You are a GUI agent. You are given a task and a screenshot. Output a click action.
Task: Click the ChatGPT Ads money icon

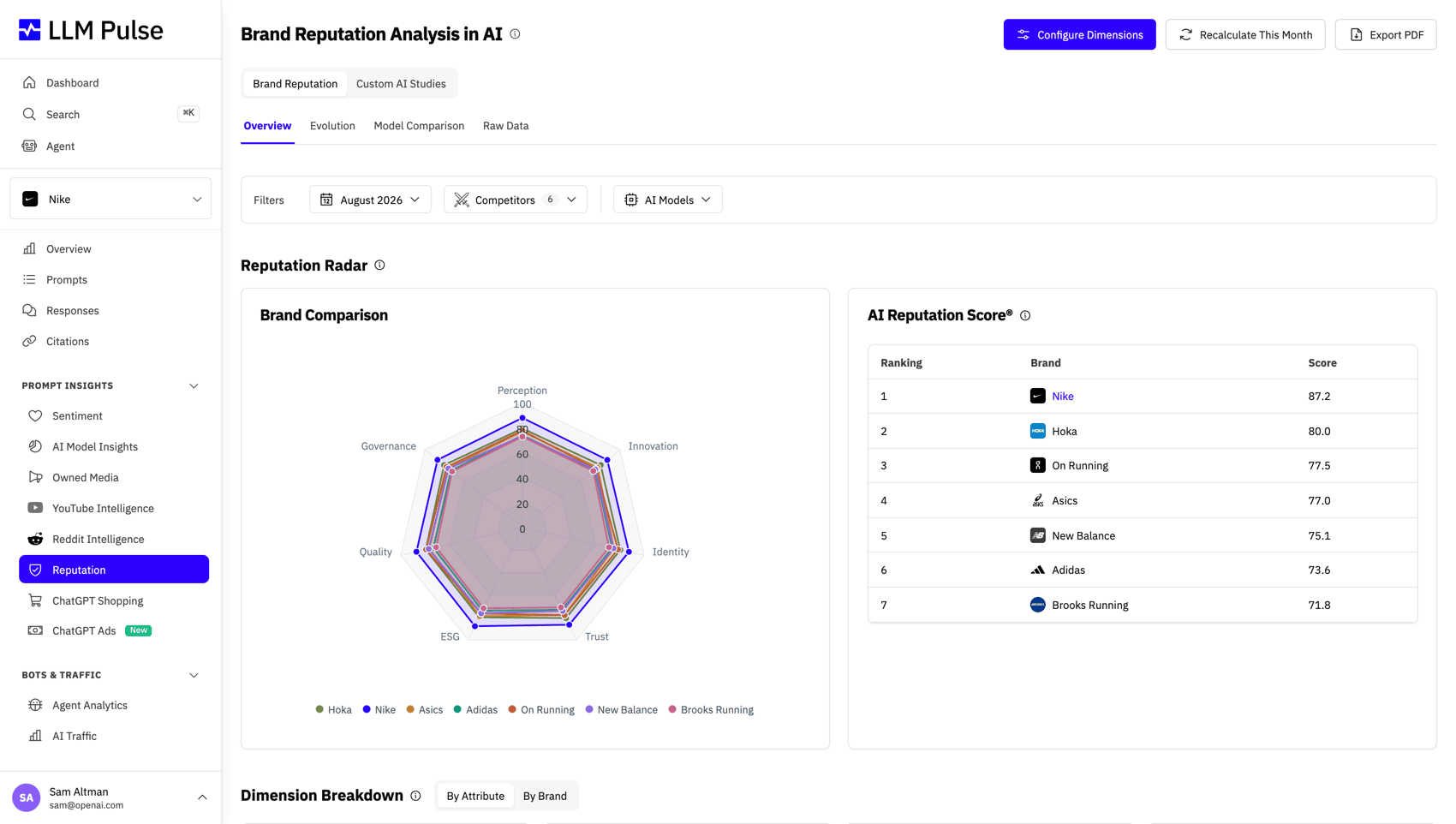tap(35, 631)
